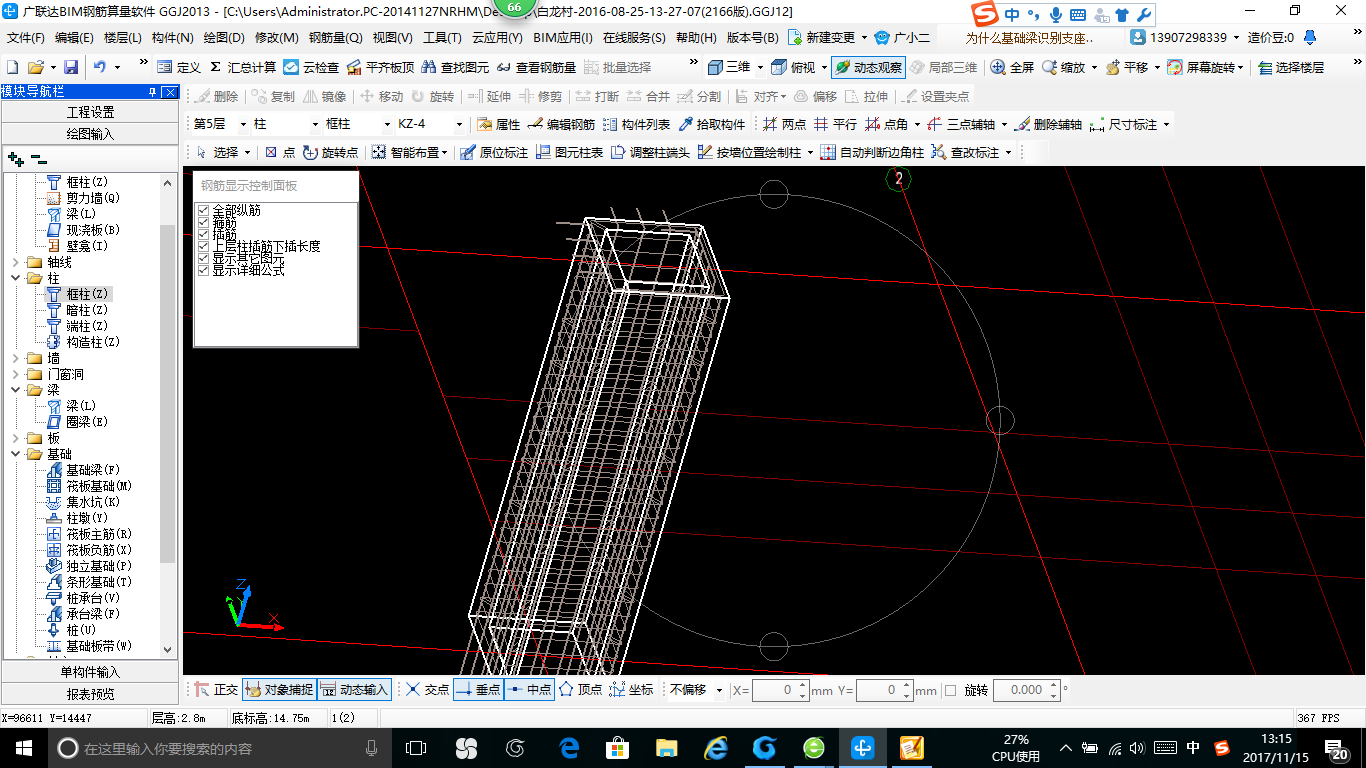The width and height of the screenshot is (1366, 768).
Task: Toggle 中点 midpoint snap
Action: [x=529, y=690]
